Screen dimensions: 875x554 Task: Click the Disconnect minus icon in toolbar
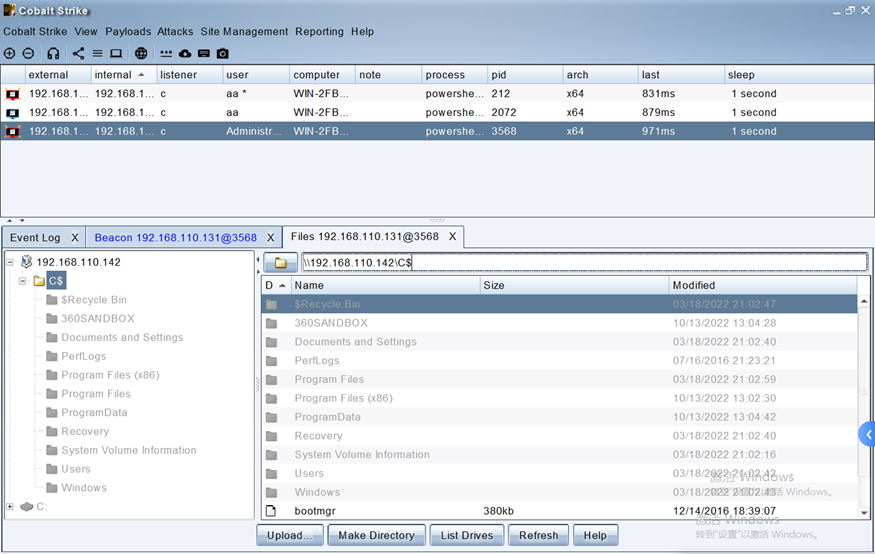coord(28,54)
